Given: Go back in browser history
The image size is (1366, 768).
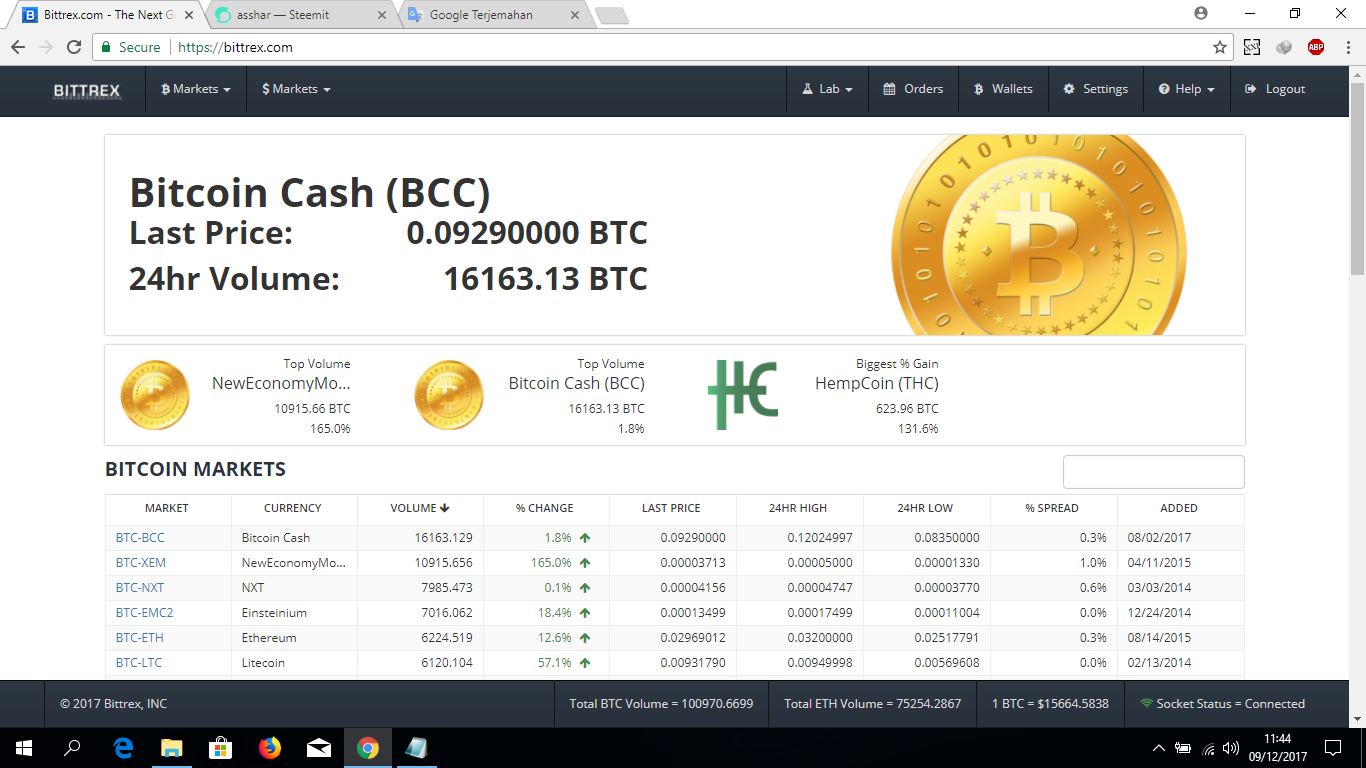Looking at the screenshot, I should click(18, 47).
